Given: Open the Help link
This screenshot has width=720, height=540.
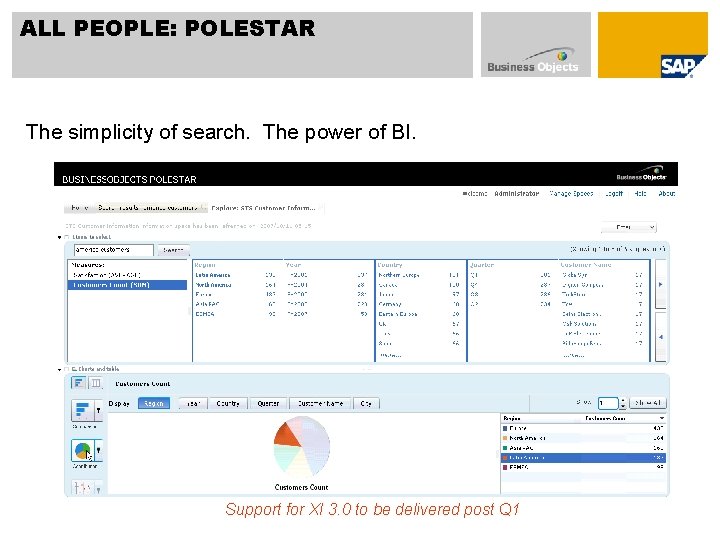Looking at the screenshot, I should [640, 193].
